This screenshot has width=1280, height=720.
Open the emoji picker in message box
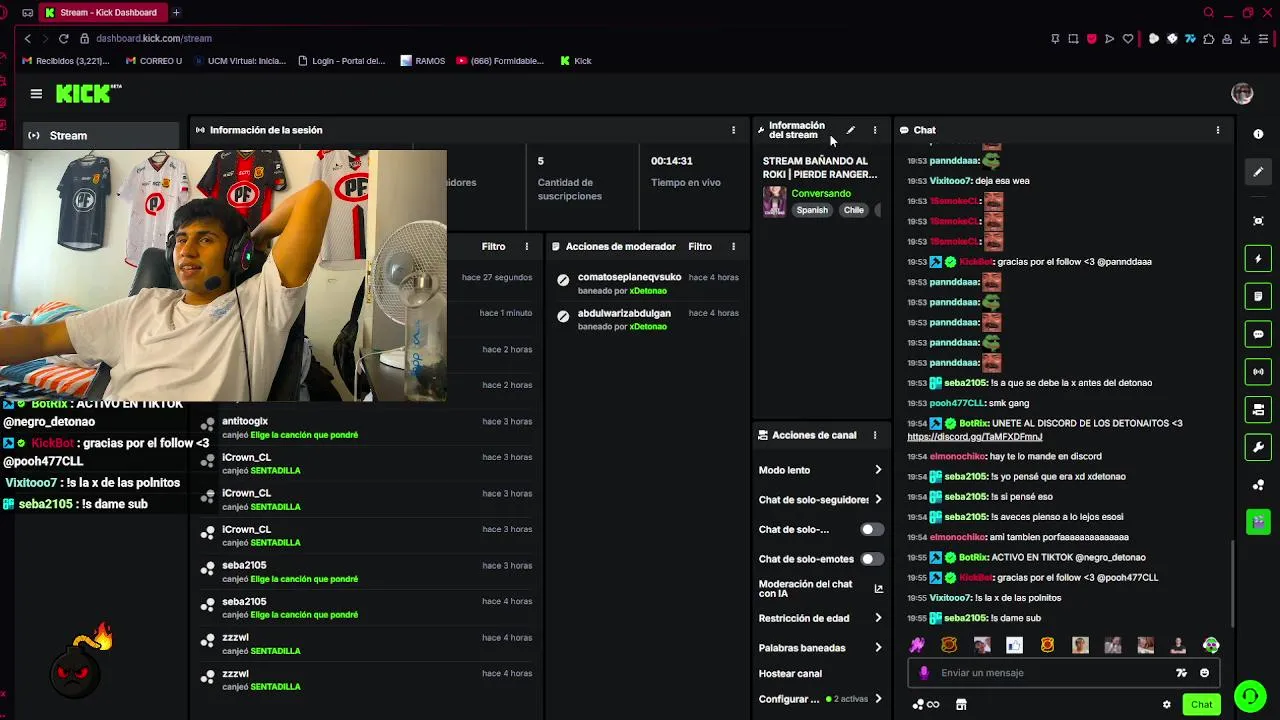pyautogui.click(x=1204, y=673)
